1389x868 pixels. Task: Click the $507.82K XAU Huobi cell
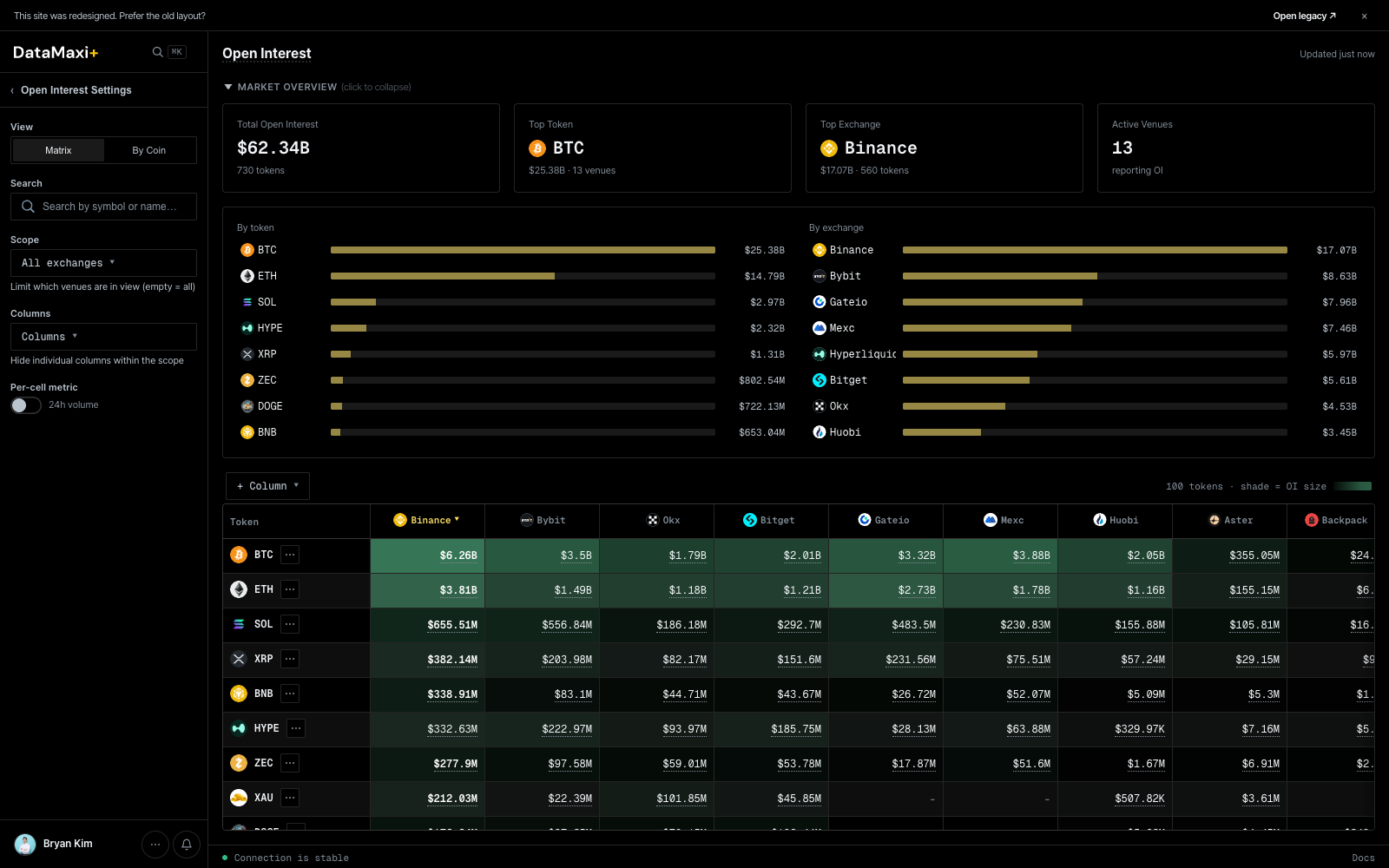[x=1115, y=799]
